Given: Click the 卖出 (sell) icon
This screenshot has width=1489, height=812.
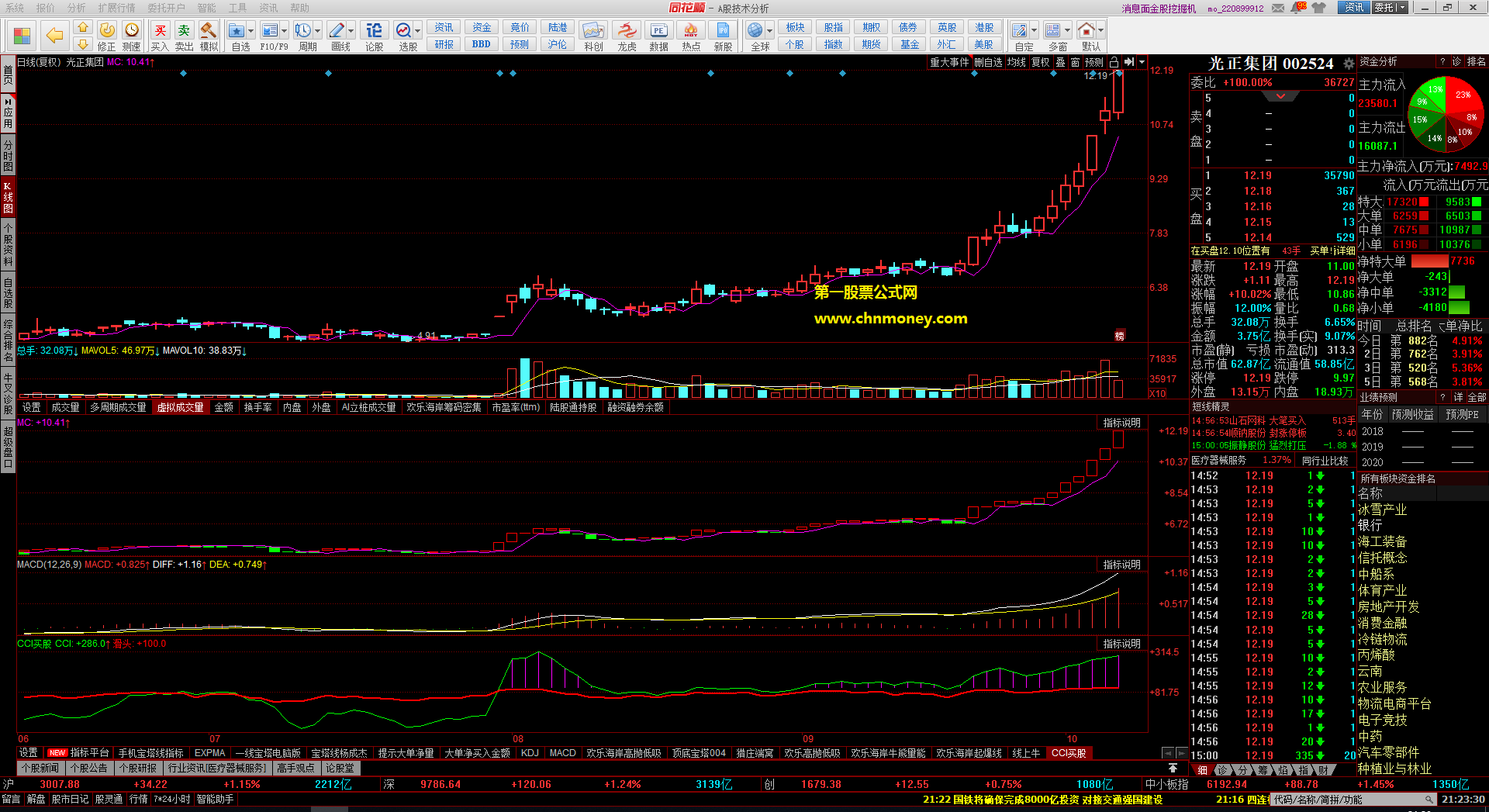Looking at the screenshot, I should point(184,36).
